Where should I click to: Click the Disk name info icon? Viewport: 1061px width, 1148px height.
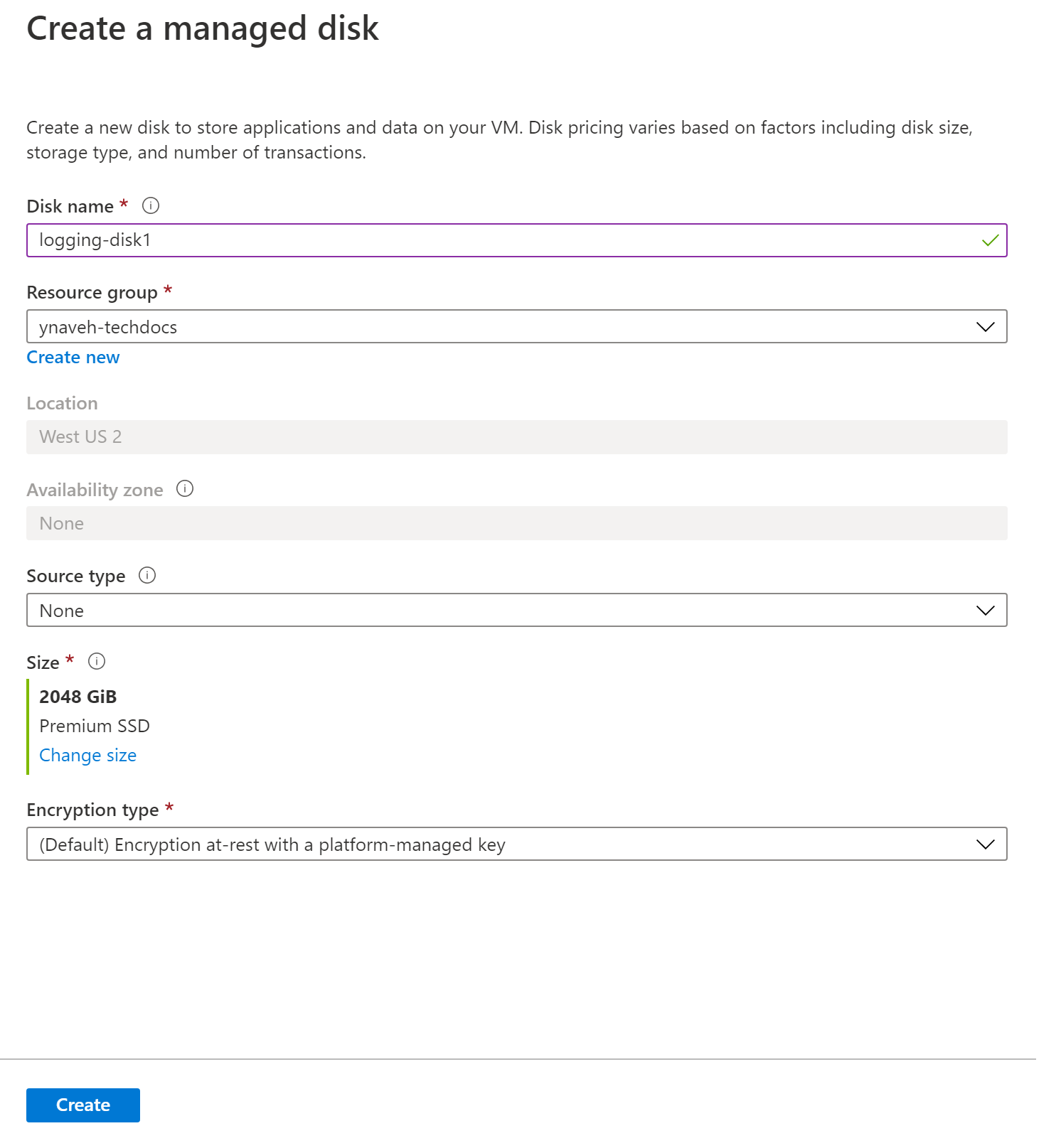151,205
